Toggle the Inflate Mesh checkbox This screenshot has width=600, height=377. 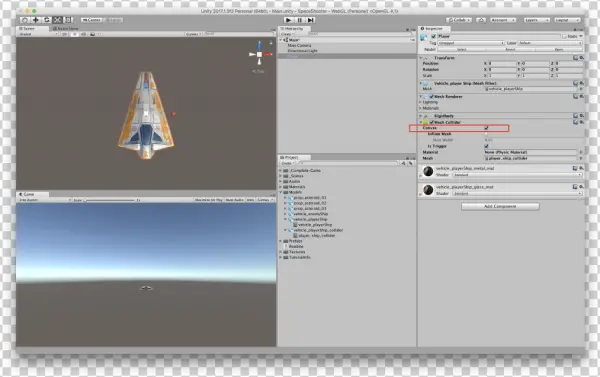tap(486, 134)
